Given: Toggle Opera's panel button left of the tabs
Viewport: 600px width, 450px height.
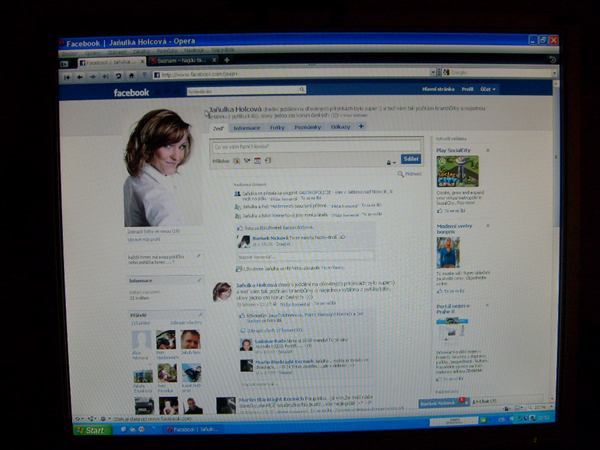Looking at the screenshot, I should pyautogui.click(x=64, y=64).
